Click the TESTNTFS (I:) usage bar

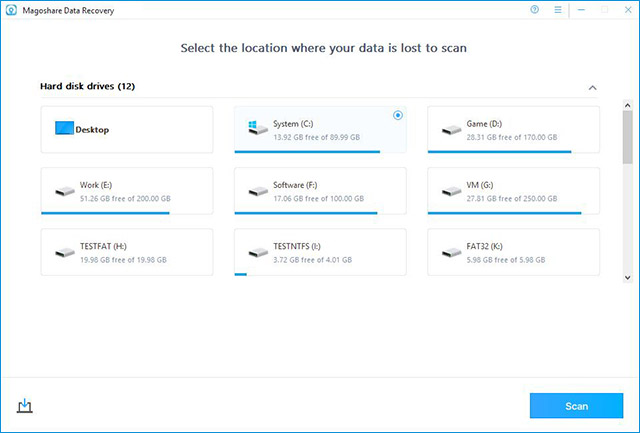pyautogui.click(x=241, y=274)
